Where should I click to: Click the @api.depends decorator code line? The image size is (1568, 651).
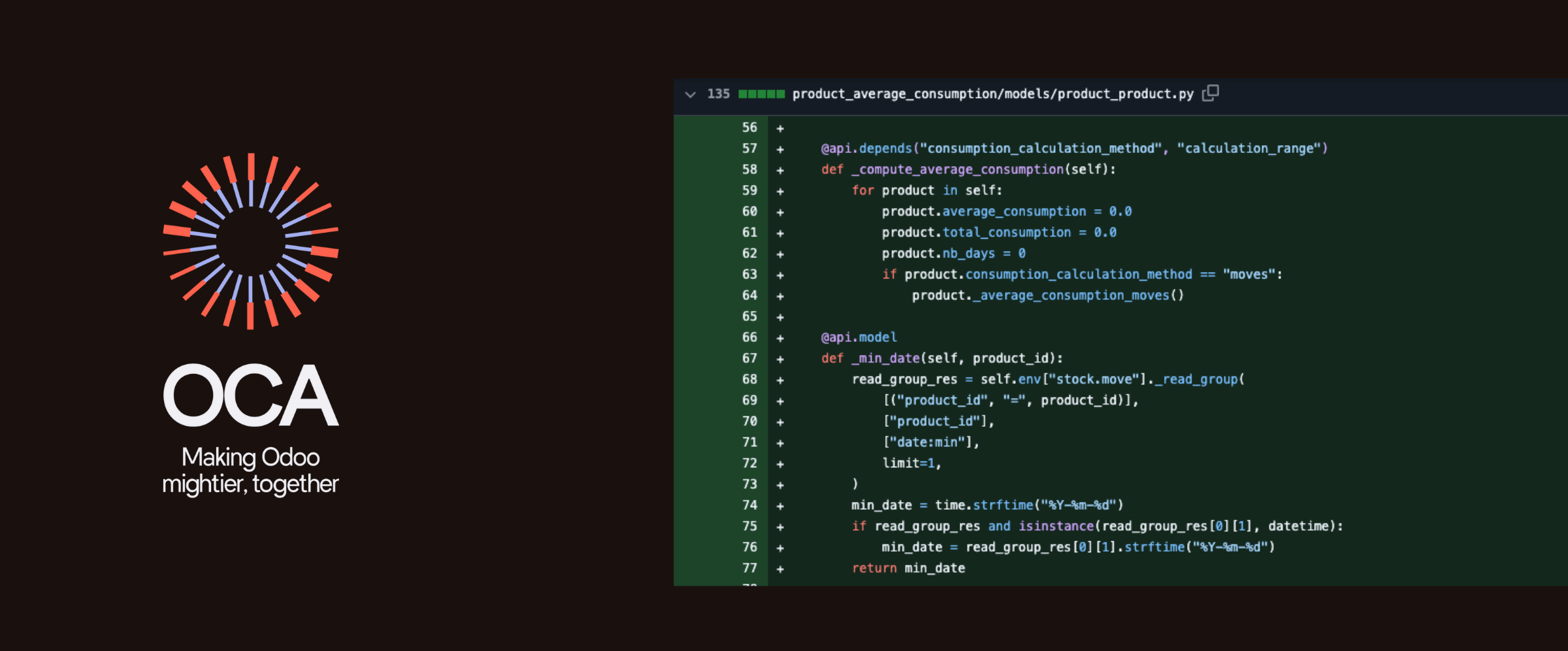pos(1074,148)
